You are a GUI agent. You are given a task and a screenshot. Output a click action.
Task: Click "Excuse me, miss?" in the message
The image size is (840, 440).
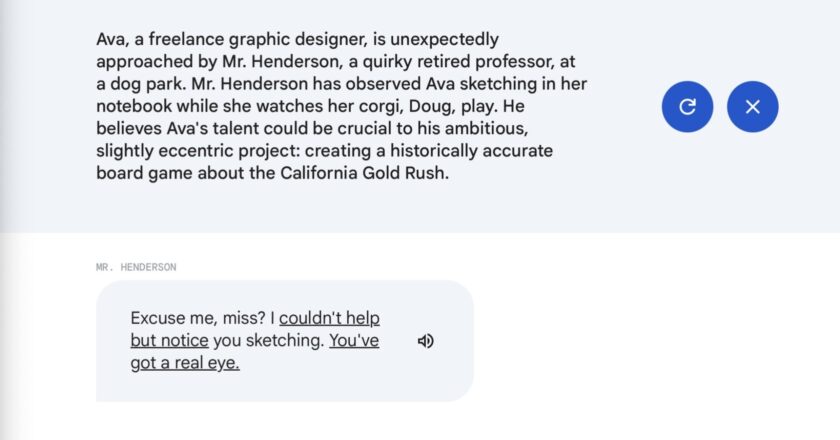tap(198, 318)
